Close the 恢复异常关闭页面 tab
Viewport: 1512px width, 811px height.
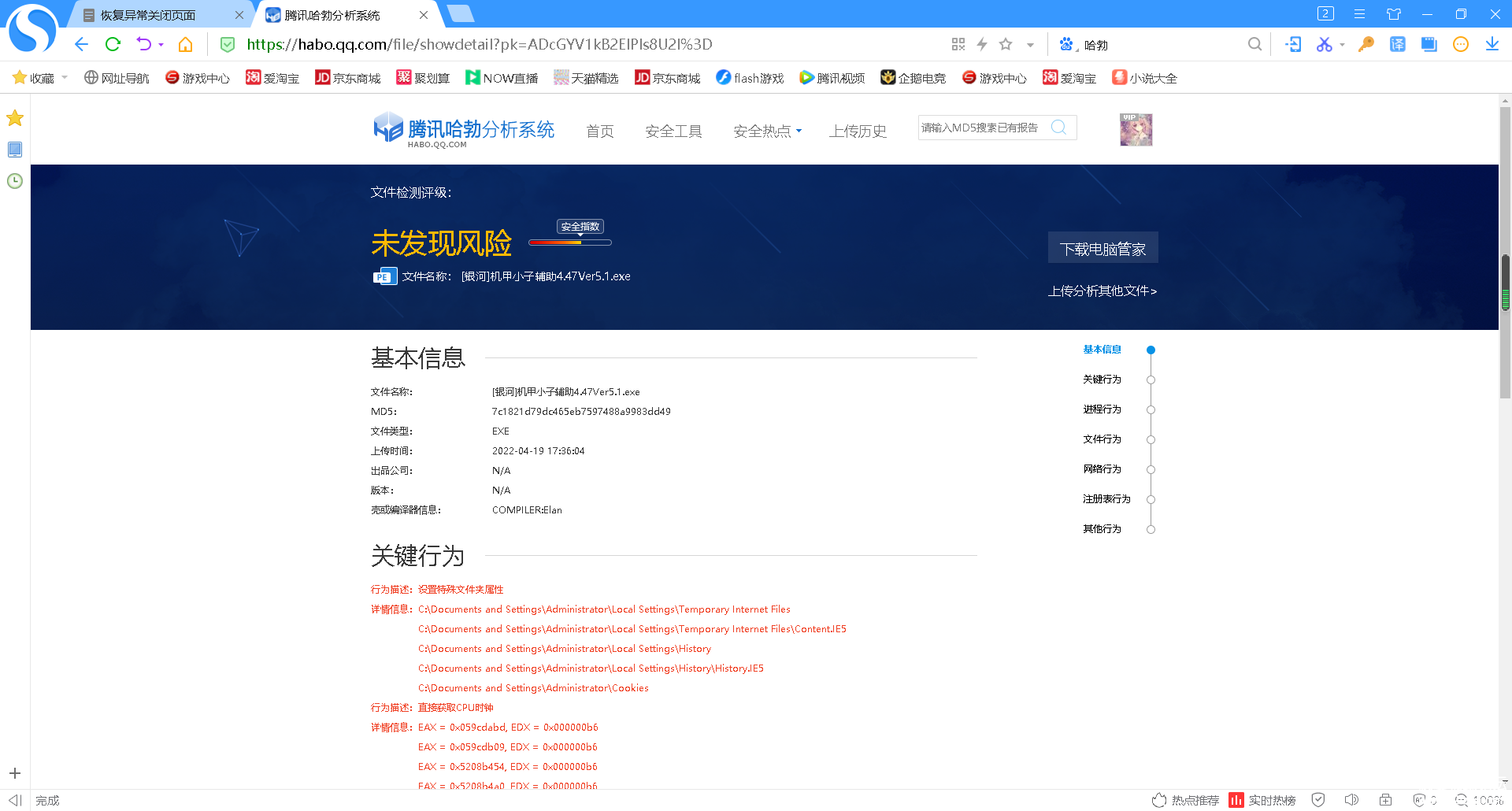click(239, 15)
